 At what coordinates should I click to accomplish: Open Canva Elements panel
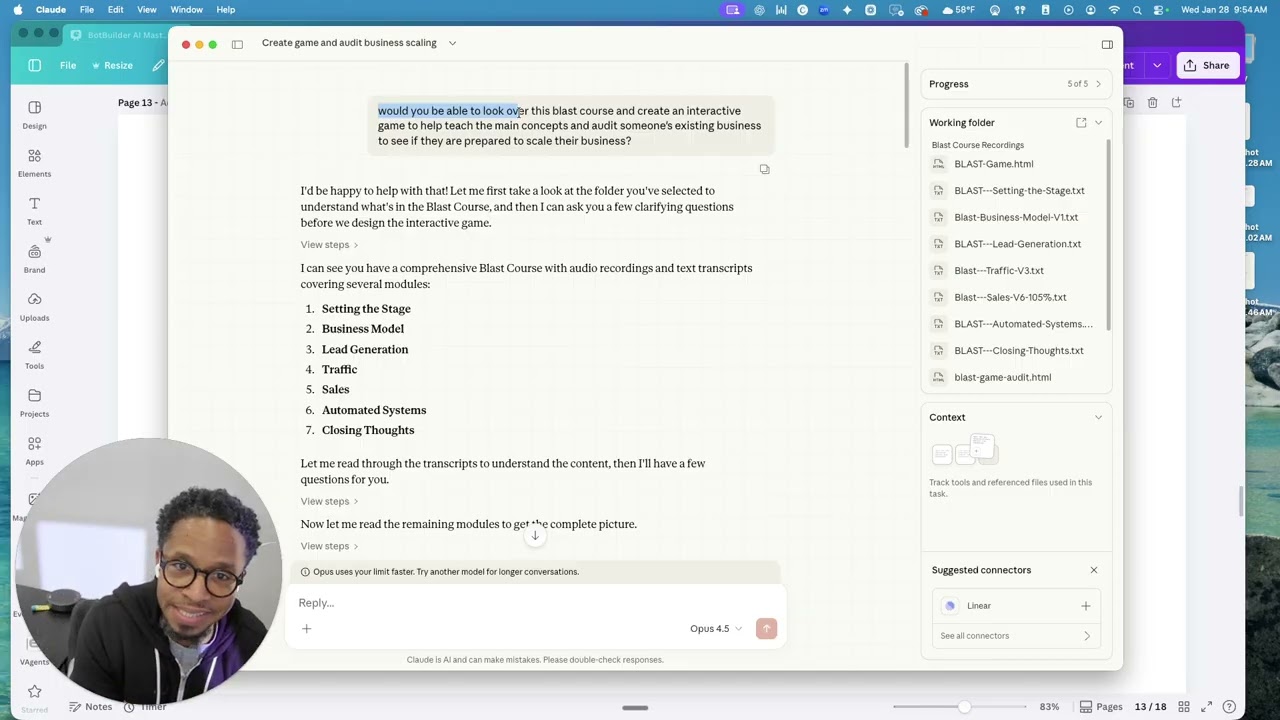34,162
